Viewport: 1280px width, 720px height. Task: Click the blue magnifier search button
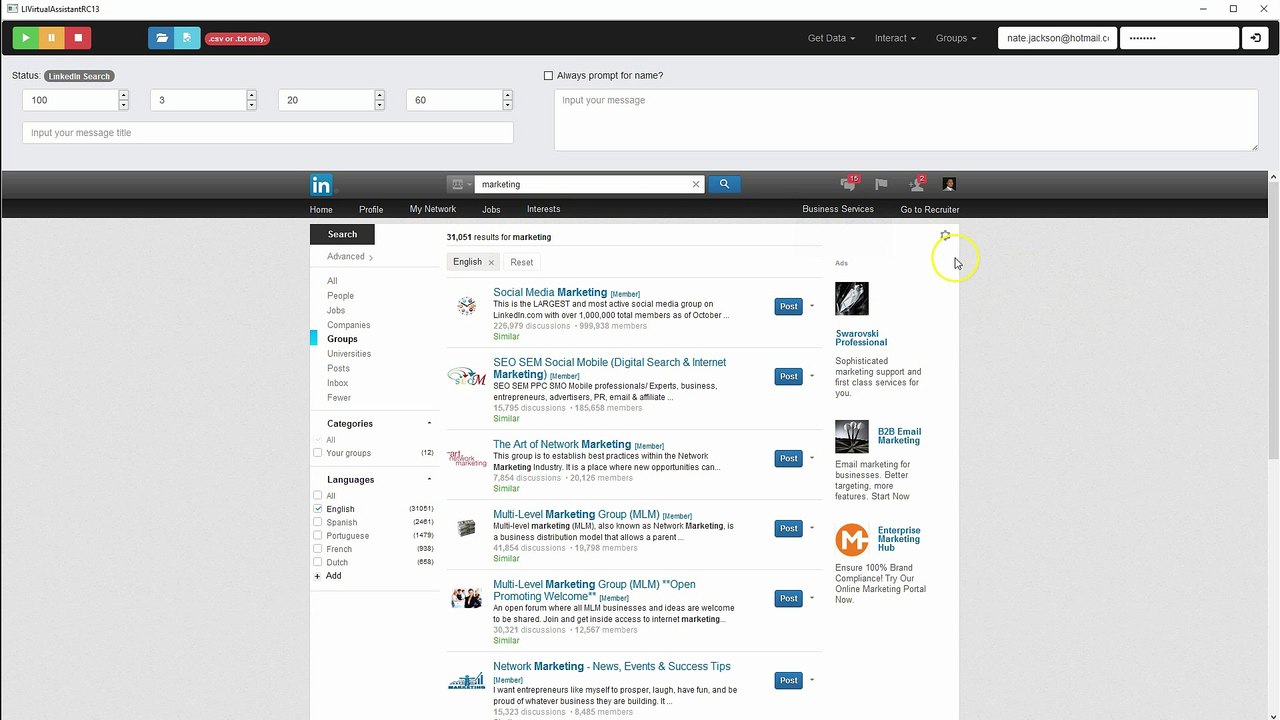click(x=724, y=184)
